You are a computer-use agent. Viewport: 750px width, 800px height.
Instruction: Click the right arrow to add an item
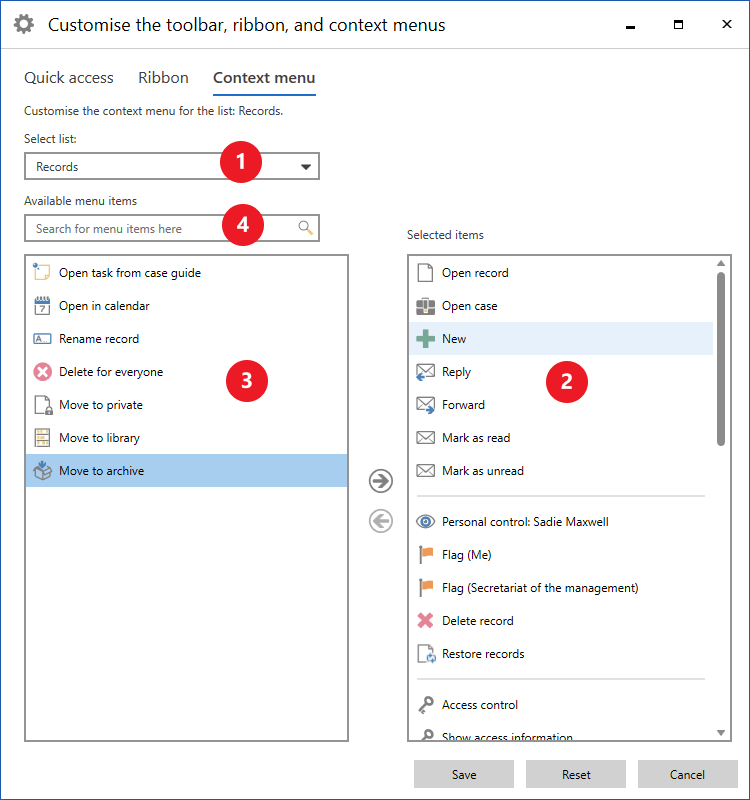point(380,481)
